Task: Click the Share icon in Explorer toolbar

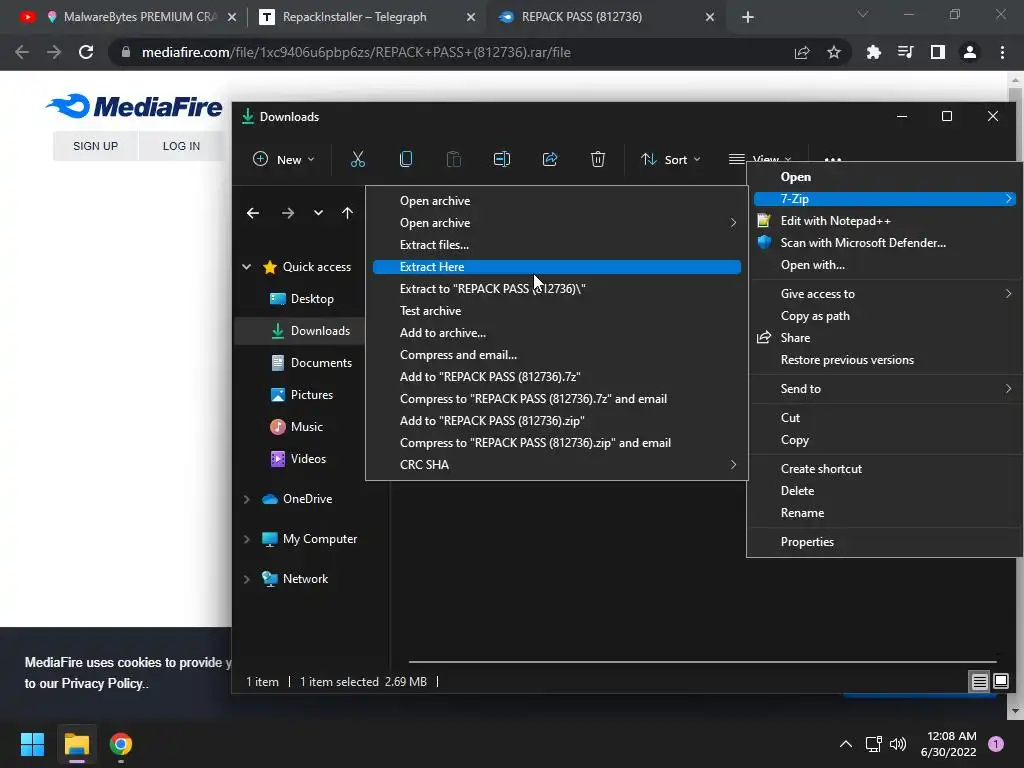Action: (x=550, y=159)
